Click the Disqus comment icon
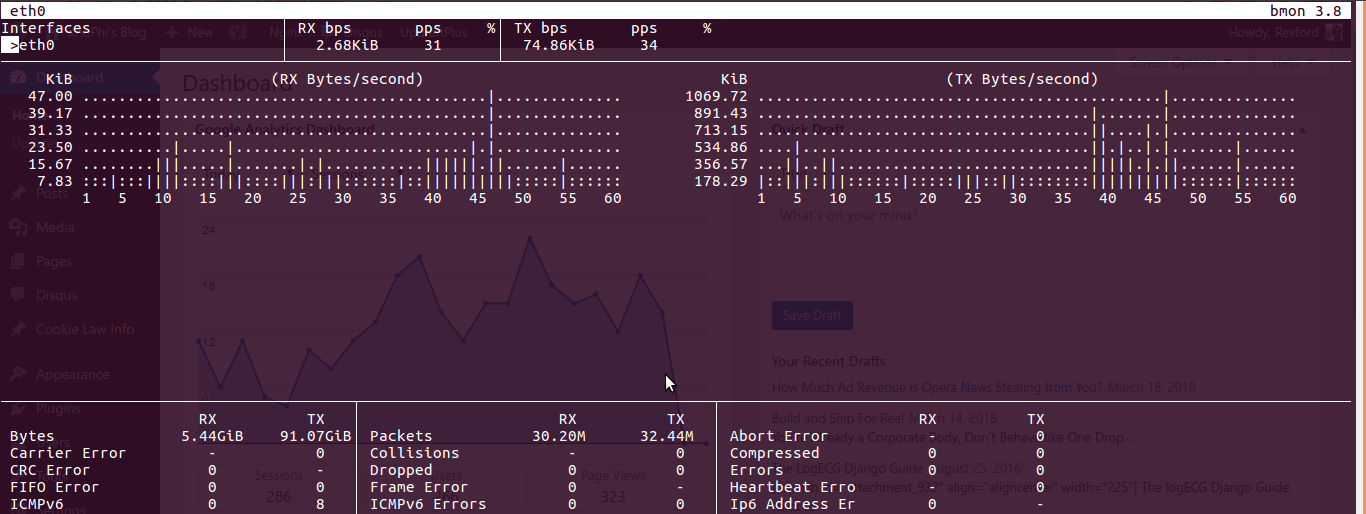The width and height of the screenshot is (1366, 514). coord(17,295)
